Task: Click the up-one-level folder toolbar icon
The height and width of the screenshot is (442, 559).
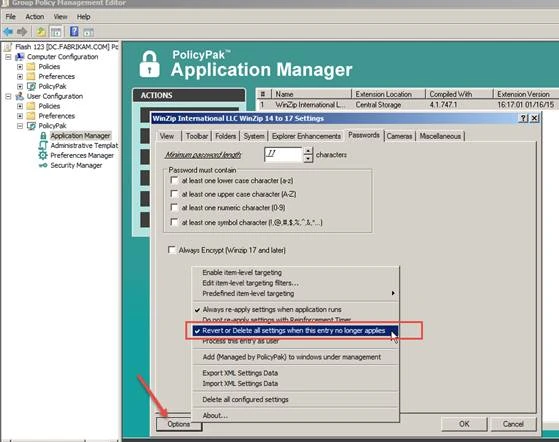Action: tap(41, 32)
